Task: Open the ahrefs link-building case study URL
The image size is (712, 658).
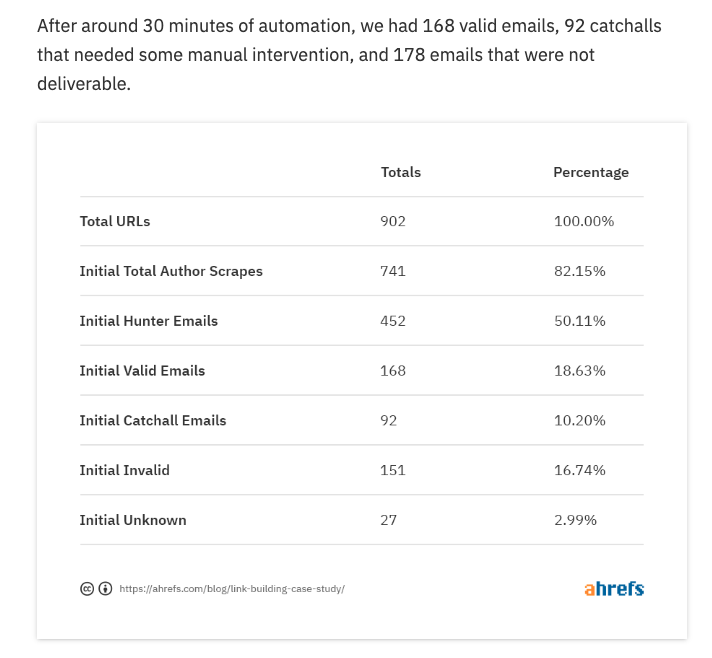Action: 232,589
